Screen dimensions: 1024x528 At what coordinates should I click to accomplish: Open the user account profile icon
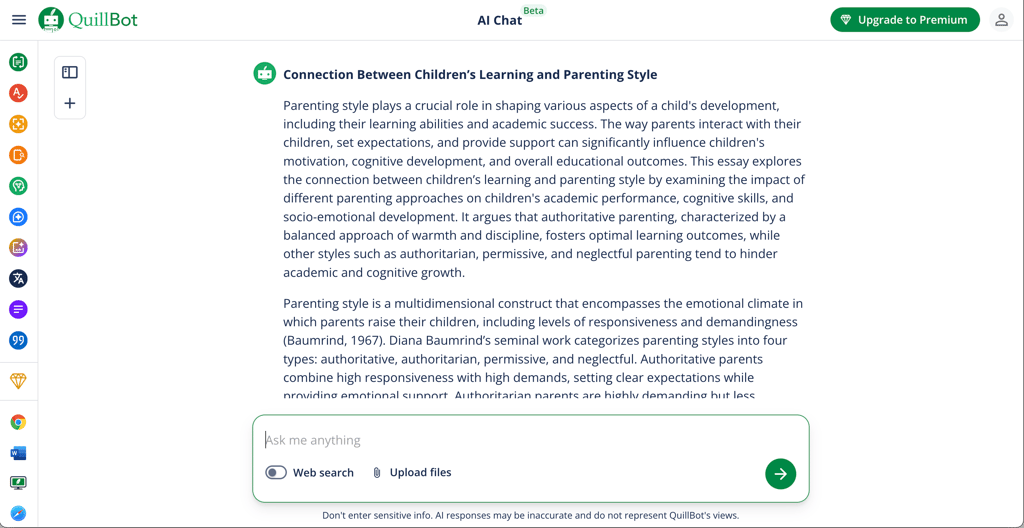coord(1001,20)
